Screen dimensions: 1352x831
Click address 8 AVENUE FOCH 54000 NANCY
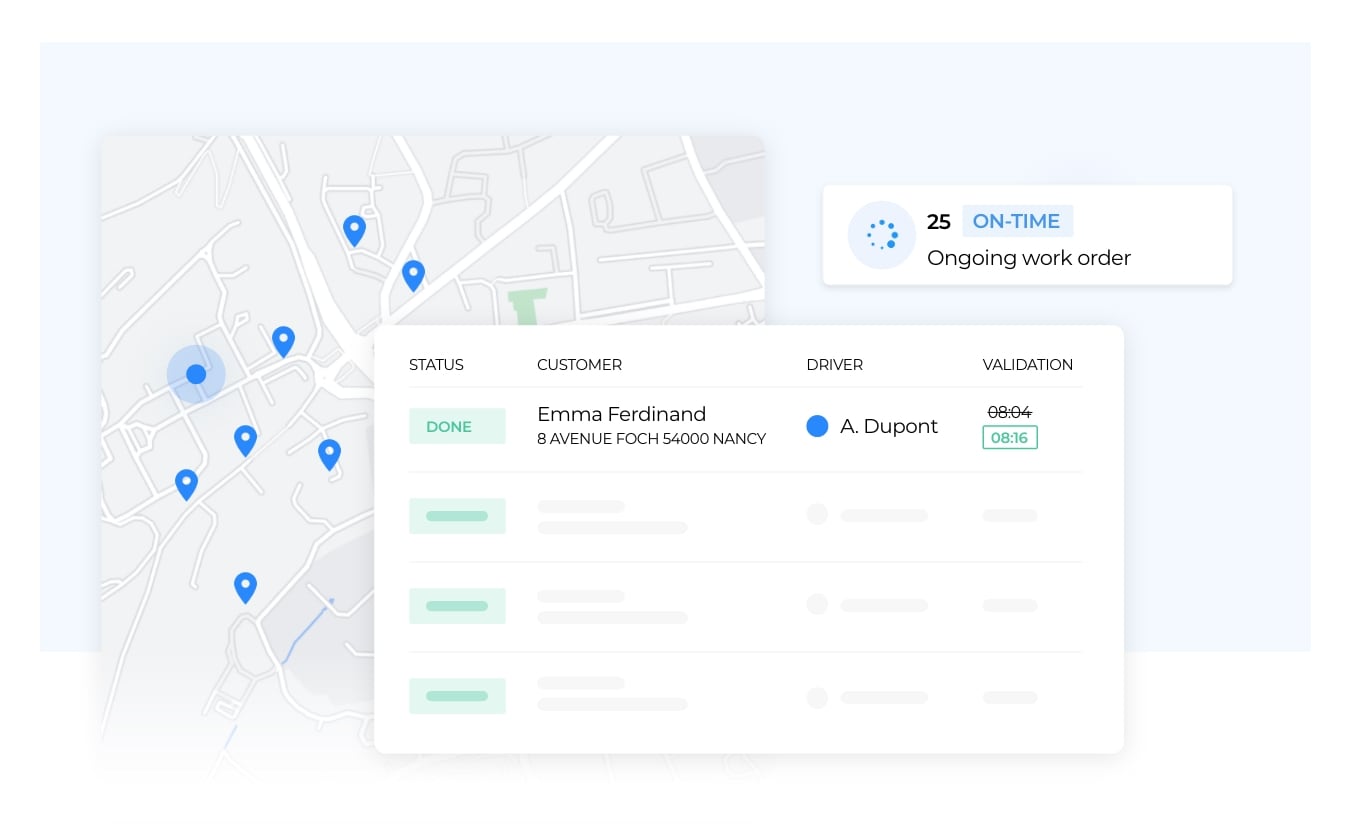tap(651, 439)
